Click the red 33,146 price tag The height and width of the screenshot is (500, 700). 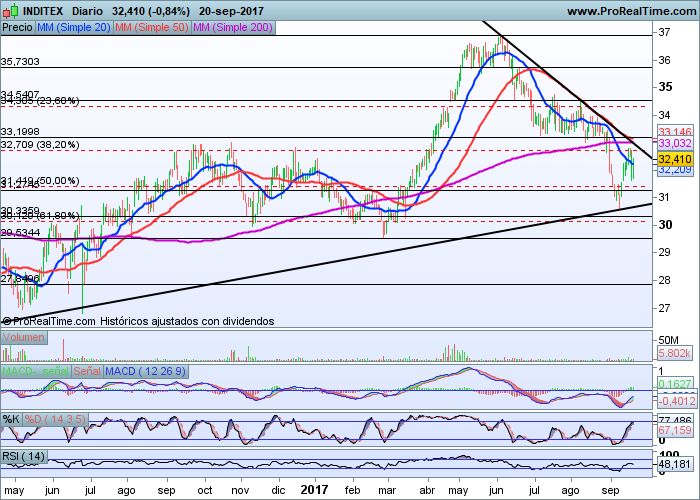click(675, 131)
